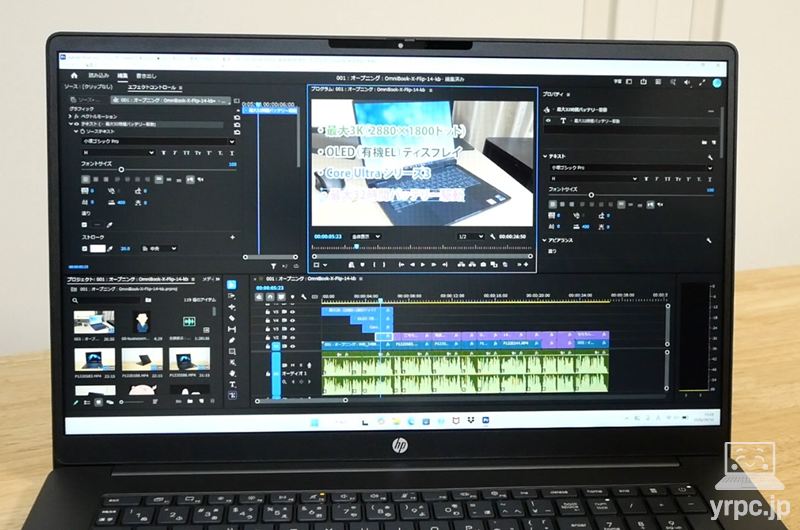Open the user profile avatar
The image size is (800, 530).
(717, 83)
